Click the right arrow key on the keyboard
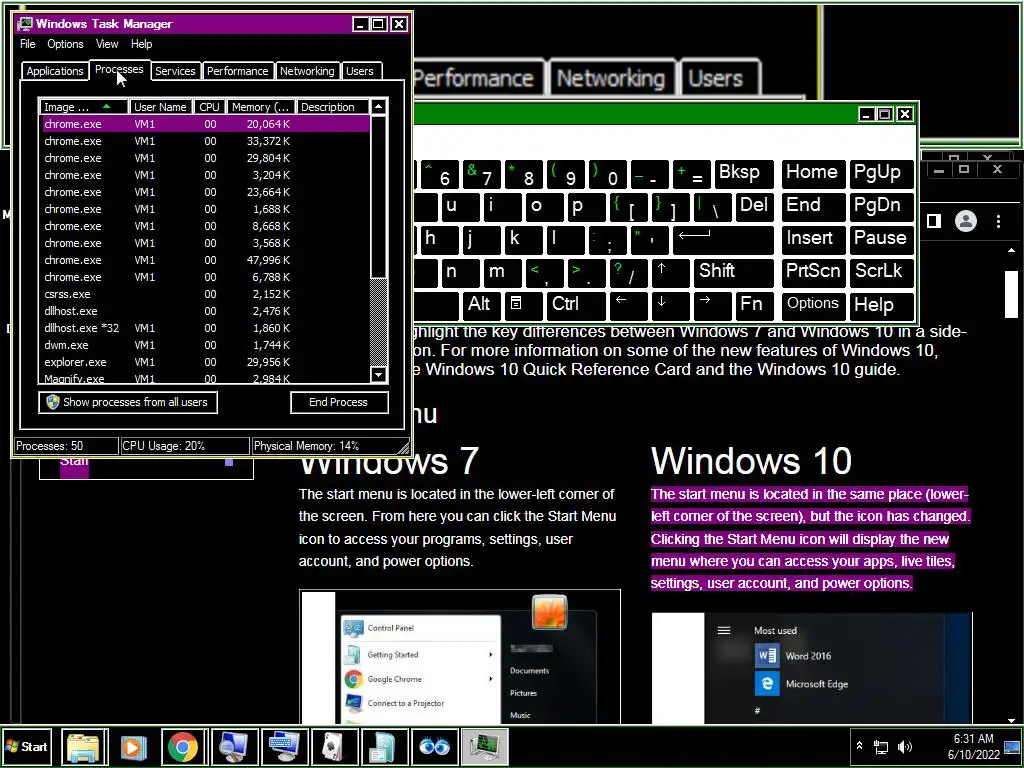Screen dimensions: 1024x768 [x=712, y=305]
